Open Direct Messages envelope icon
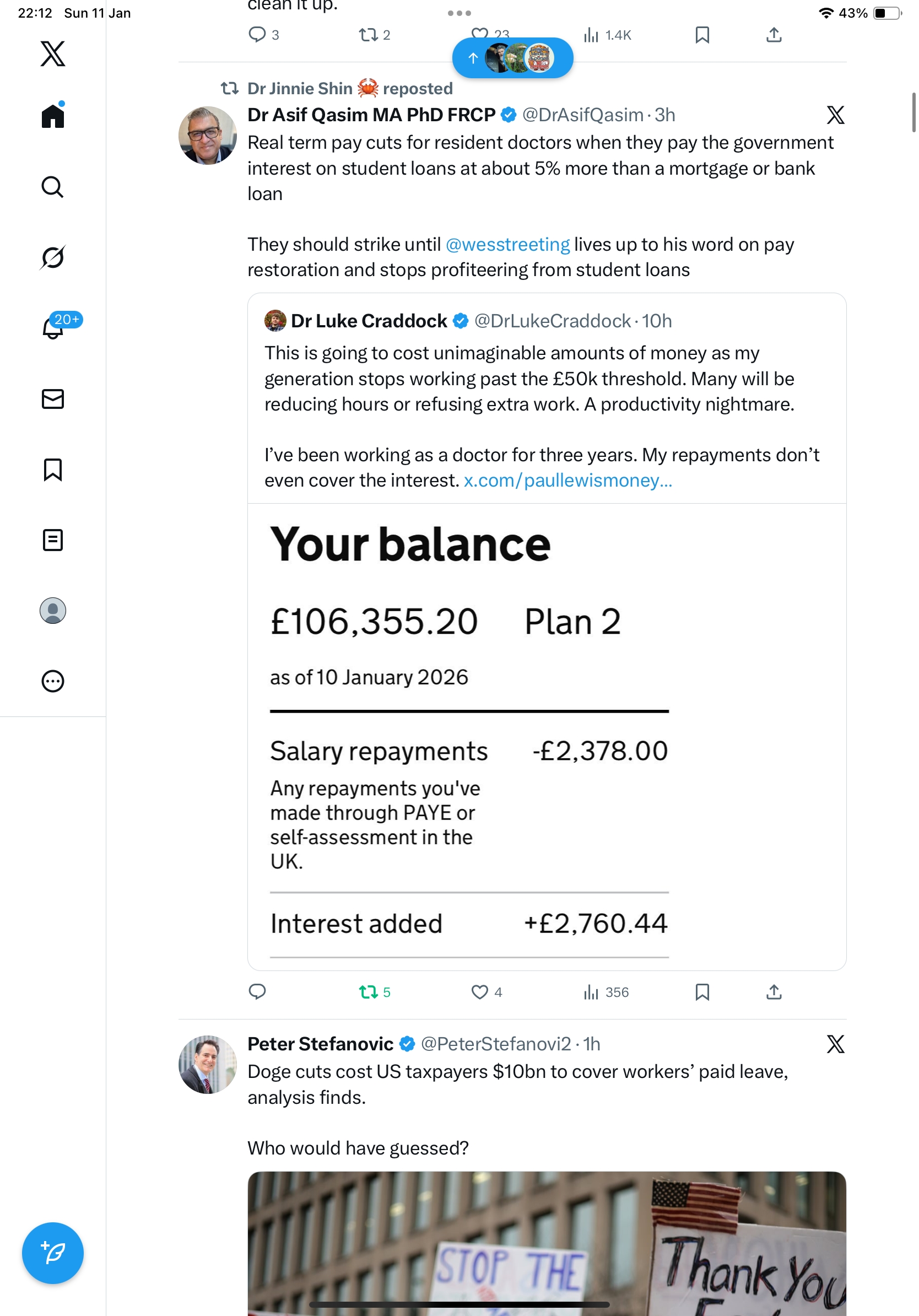The width and height of the screenshot is (919, 1316). click(x=53, y=399)
